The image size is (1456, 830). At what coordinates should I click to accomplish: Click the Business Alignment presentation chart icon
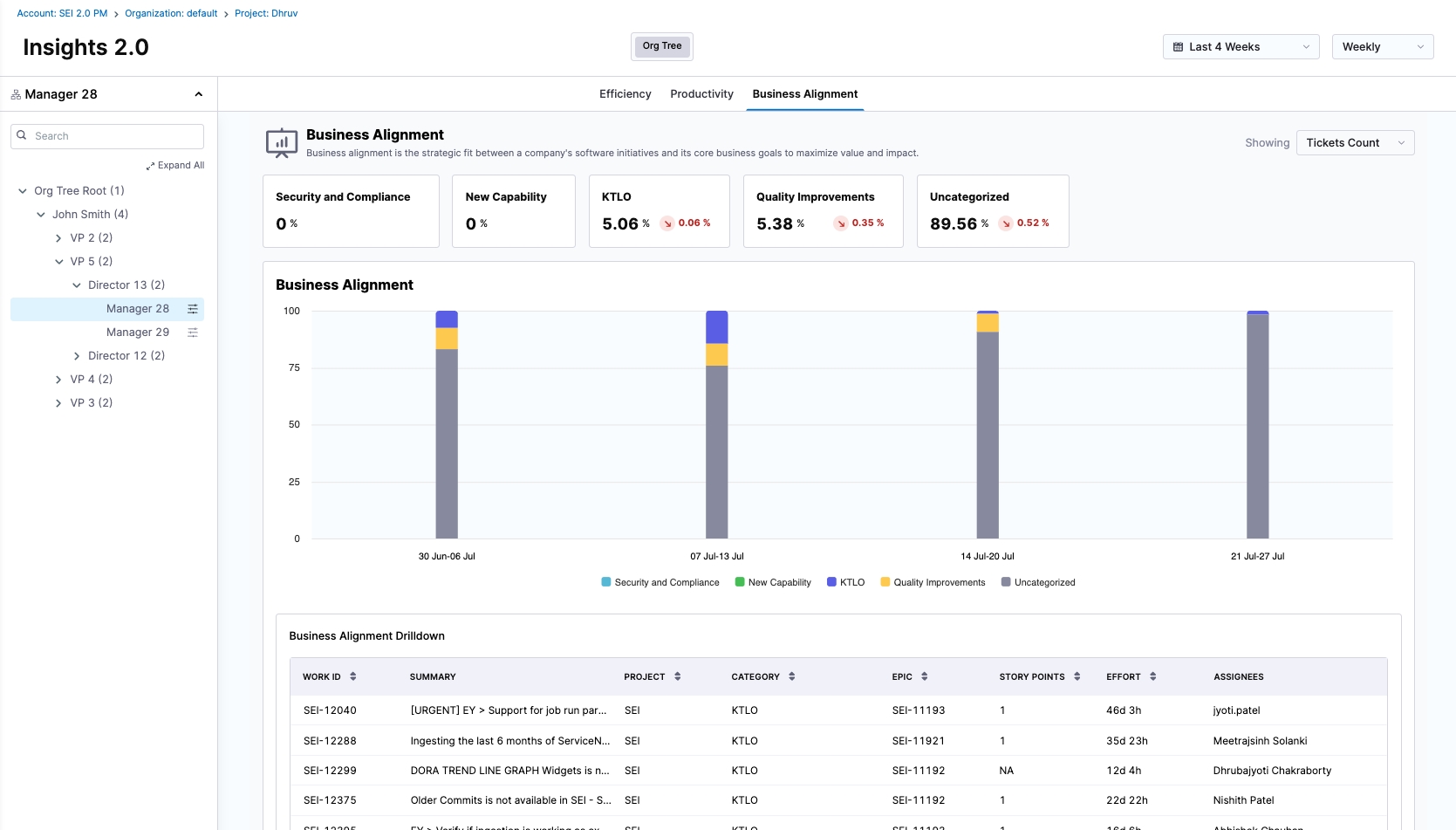pos(282,142)
